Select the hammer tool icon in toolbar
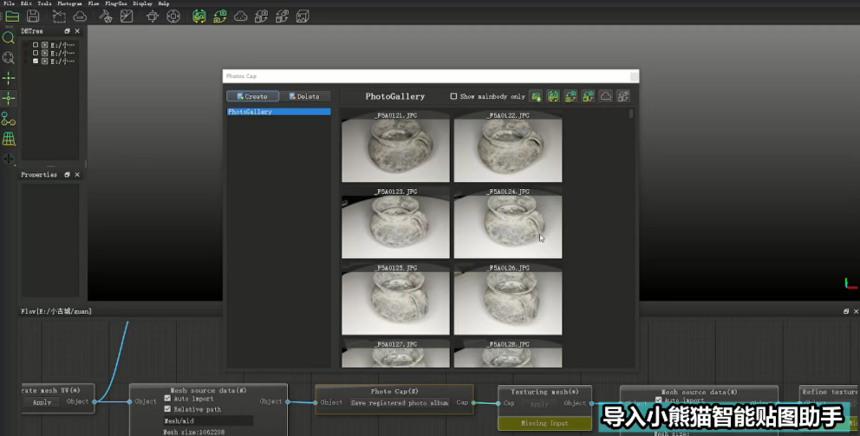Image resolution: width=860 pixels, height=436 pixels. (105, 16)
